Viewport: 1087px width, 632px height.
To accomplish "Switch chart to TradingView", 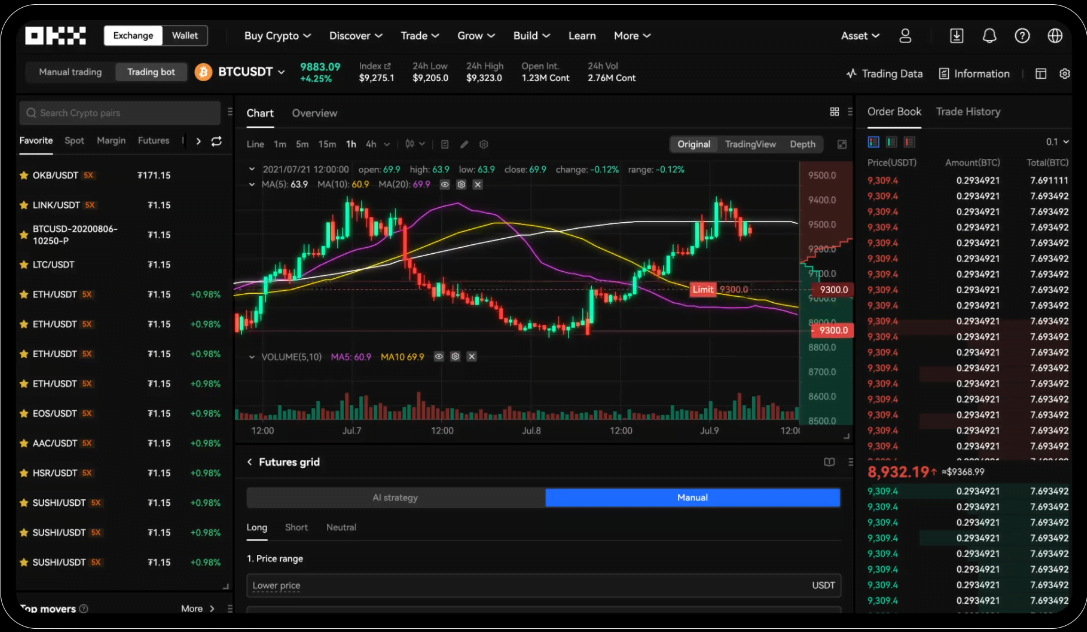I will pyautogui.click(x=750, y=144).
